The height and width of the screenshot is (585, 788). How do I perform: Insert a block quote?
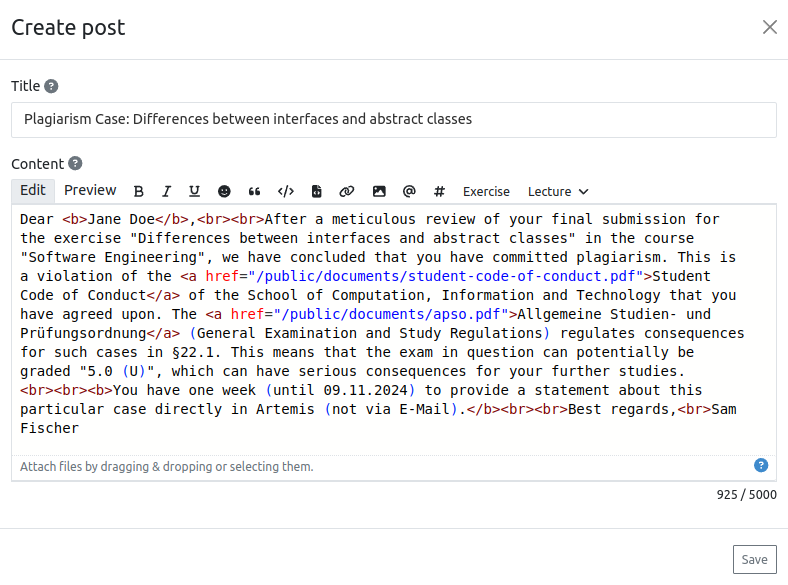point(254,192)
